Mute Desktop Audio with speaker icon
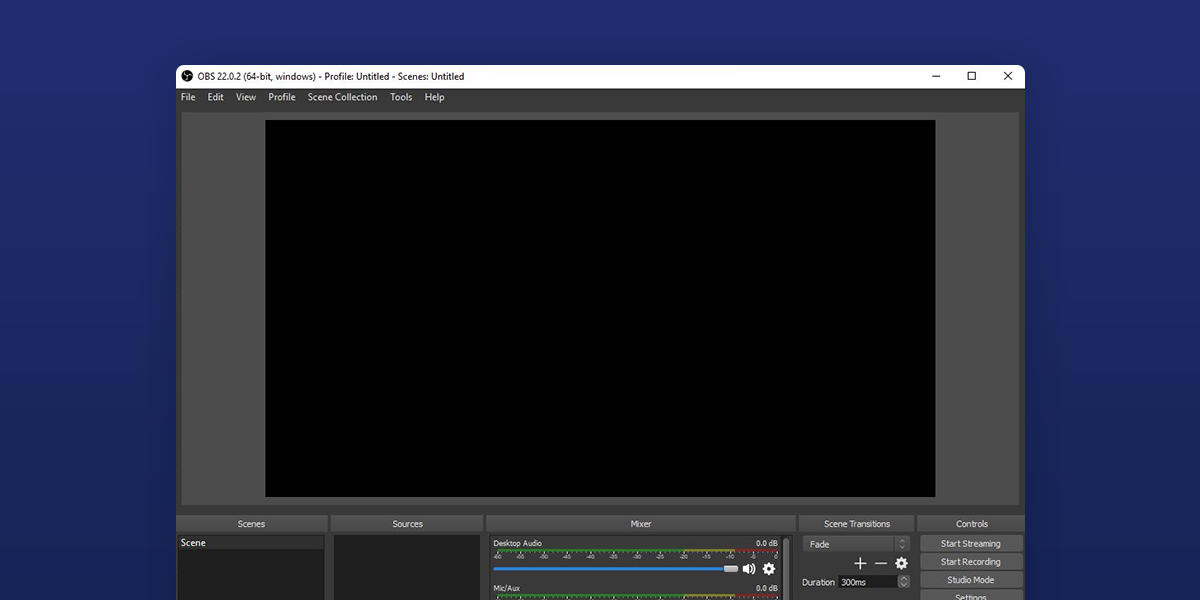 coord(749,569)
